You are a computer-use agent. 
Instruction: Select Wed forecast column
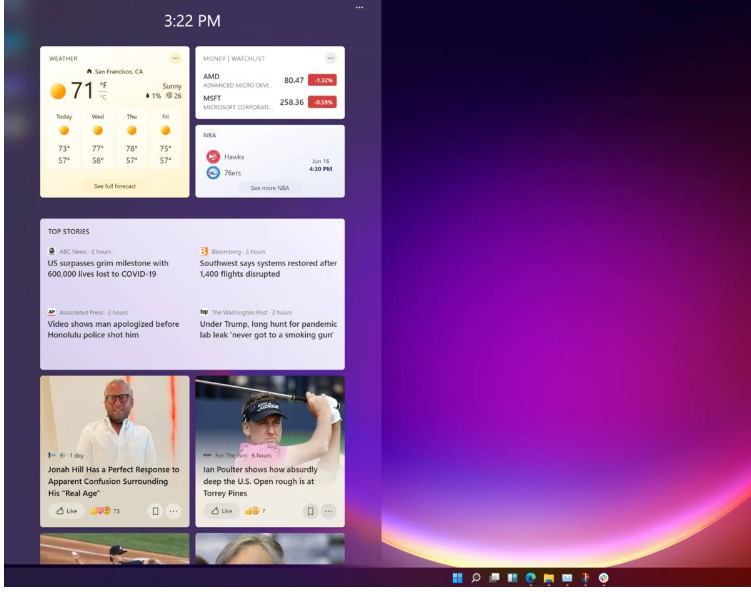[98, 139]
